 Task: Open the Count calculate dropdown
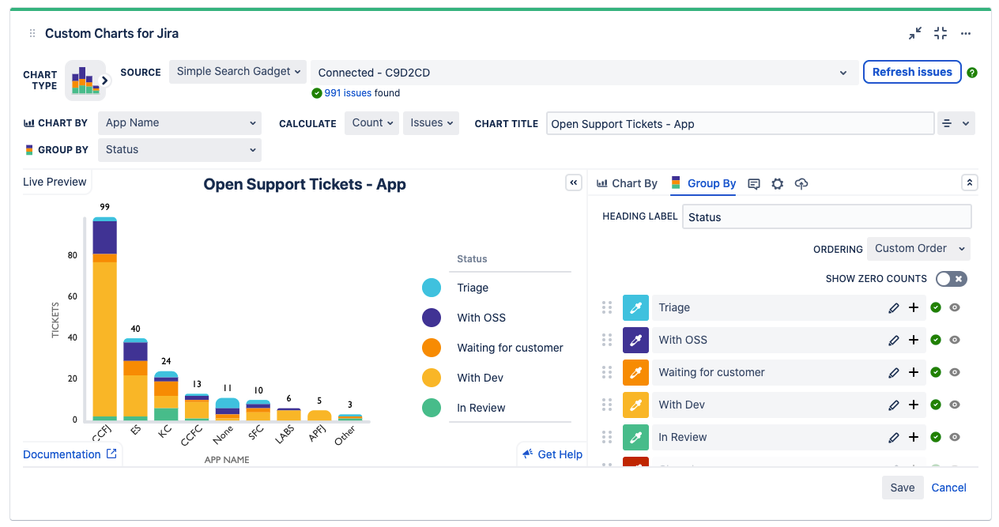pyautogui.click(x=372, y=123)
